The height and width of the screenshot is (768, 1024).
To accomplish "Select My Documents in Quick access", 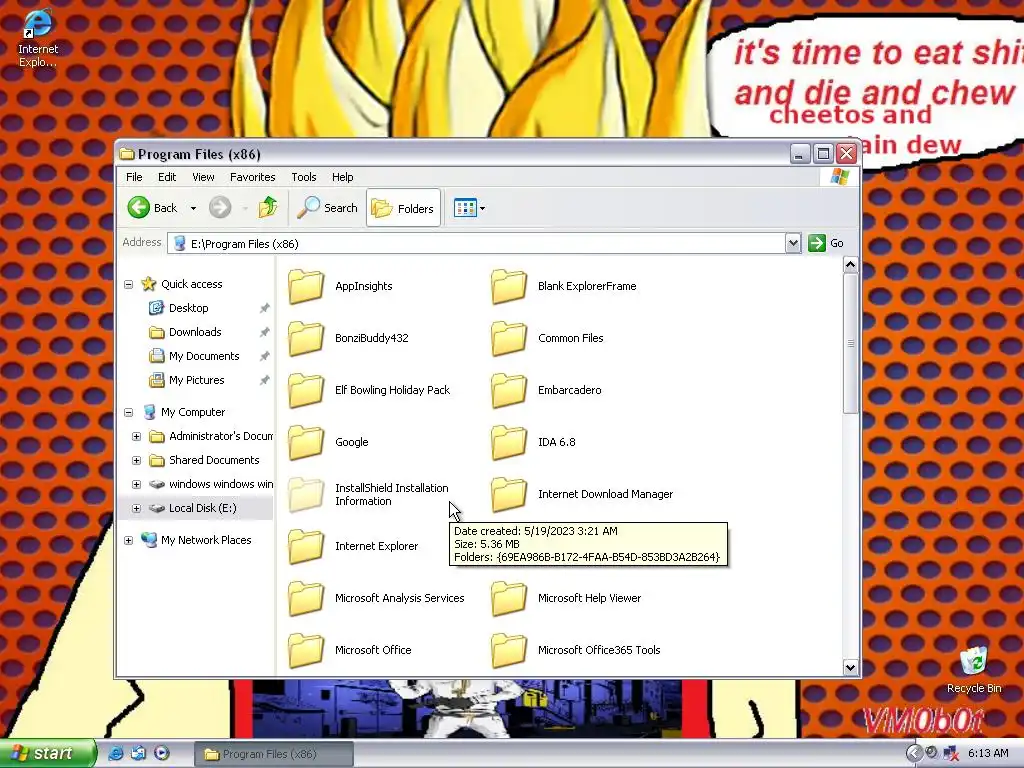I will pyautogui.click(x=204, y=357).
